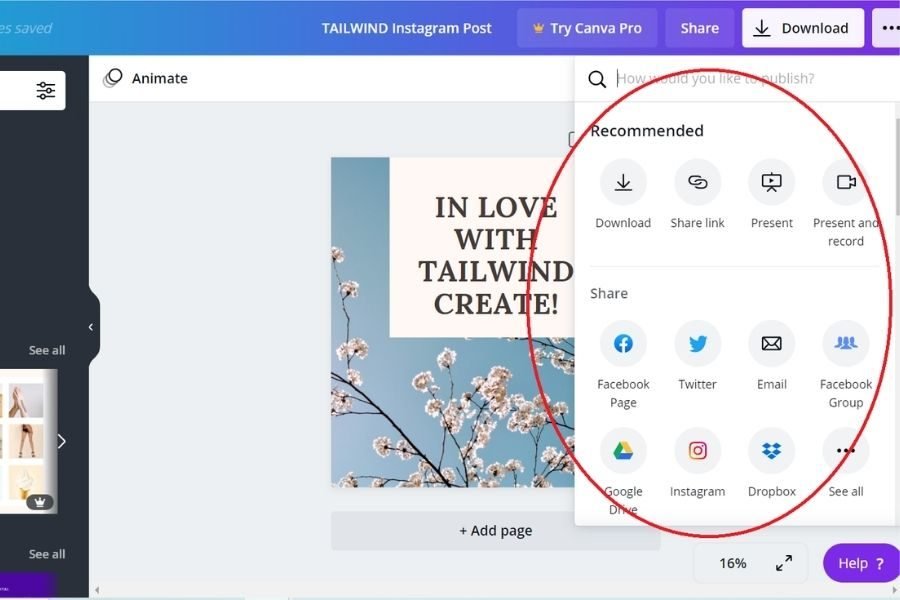
Task: Select the Share link icon
Action: pos(697,183)
